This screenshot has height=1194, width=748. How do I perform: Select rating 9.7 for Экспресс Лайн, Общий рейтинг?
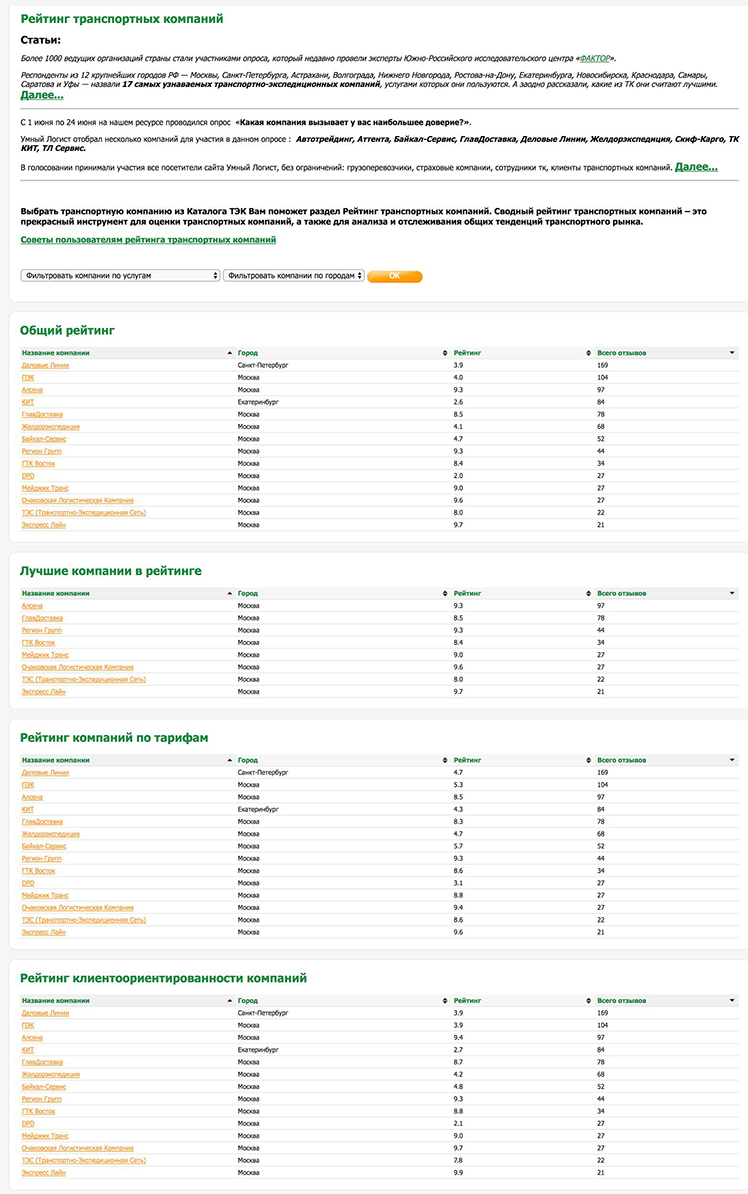459,525
